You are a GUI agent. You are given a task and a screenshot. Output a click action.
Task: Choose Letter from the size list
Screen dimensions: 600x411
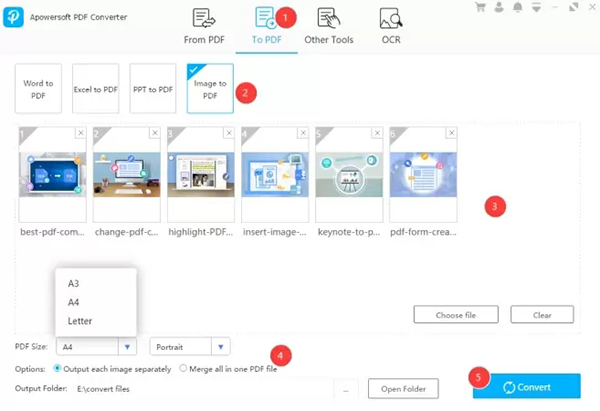(79, 321)
